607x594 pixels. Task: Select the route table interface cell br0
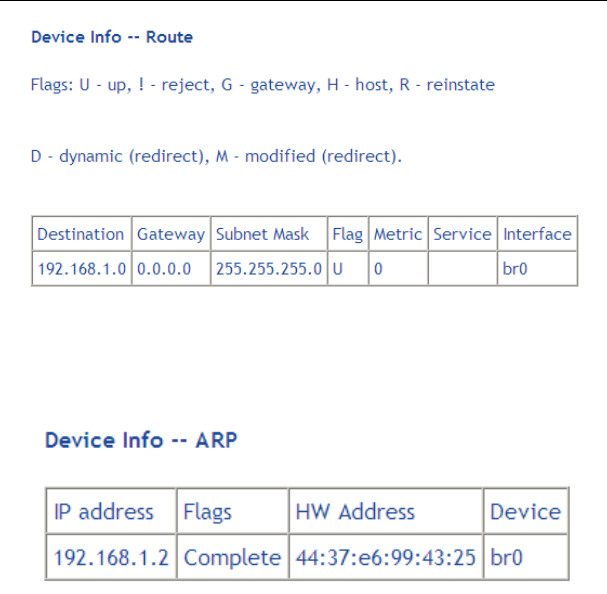pos(537,268)
